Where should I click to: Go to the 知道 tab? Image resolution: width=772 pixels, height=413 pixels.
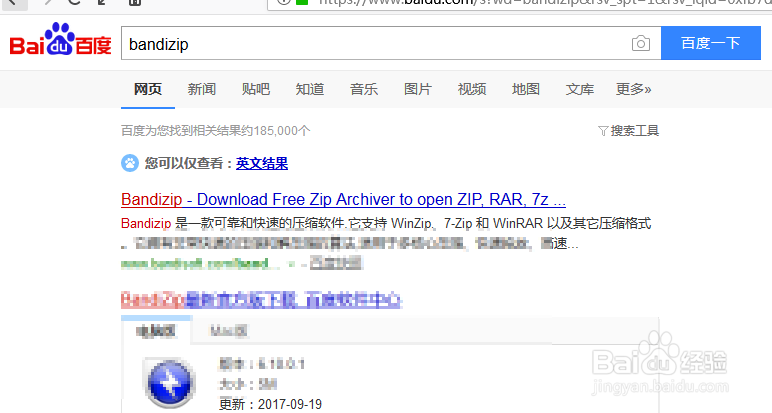(x=310, y=89)
